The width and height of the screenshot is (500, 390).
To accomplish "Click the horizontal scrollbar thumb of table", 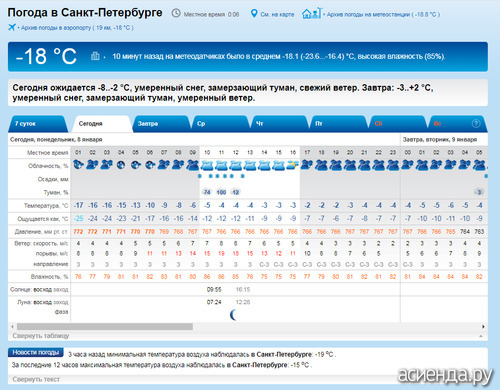I will 105,327.
